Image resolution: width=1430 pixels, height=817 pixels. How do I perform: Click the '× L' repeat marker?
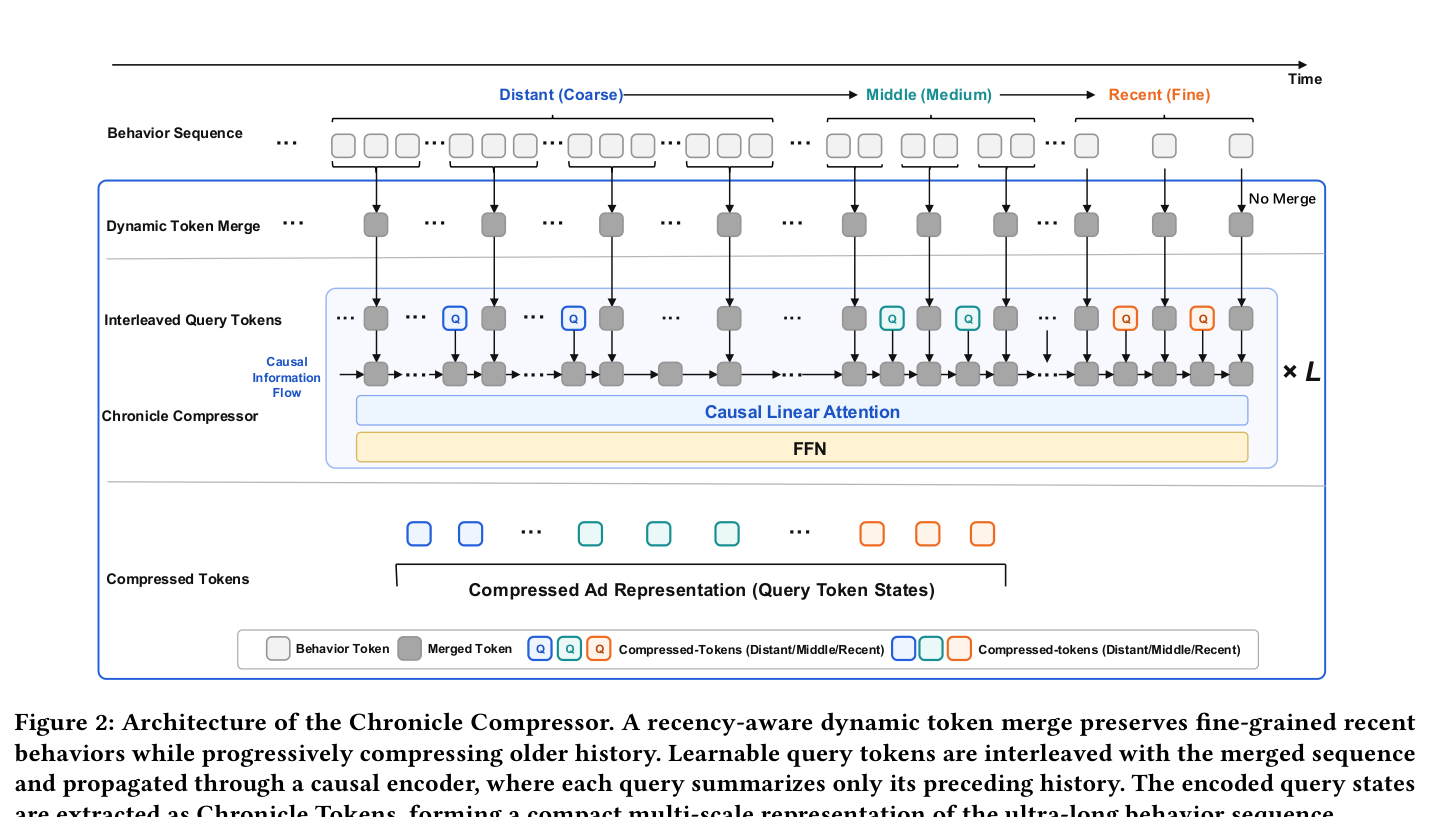(x=1301, y=373)
